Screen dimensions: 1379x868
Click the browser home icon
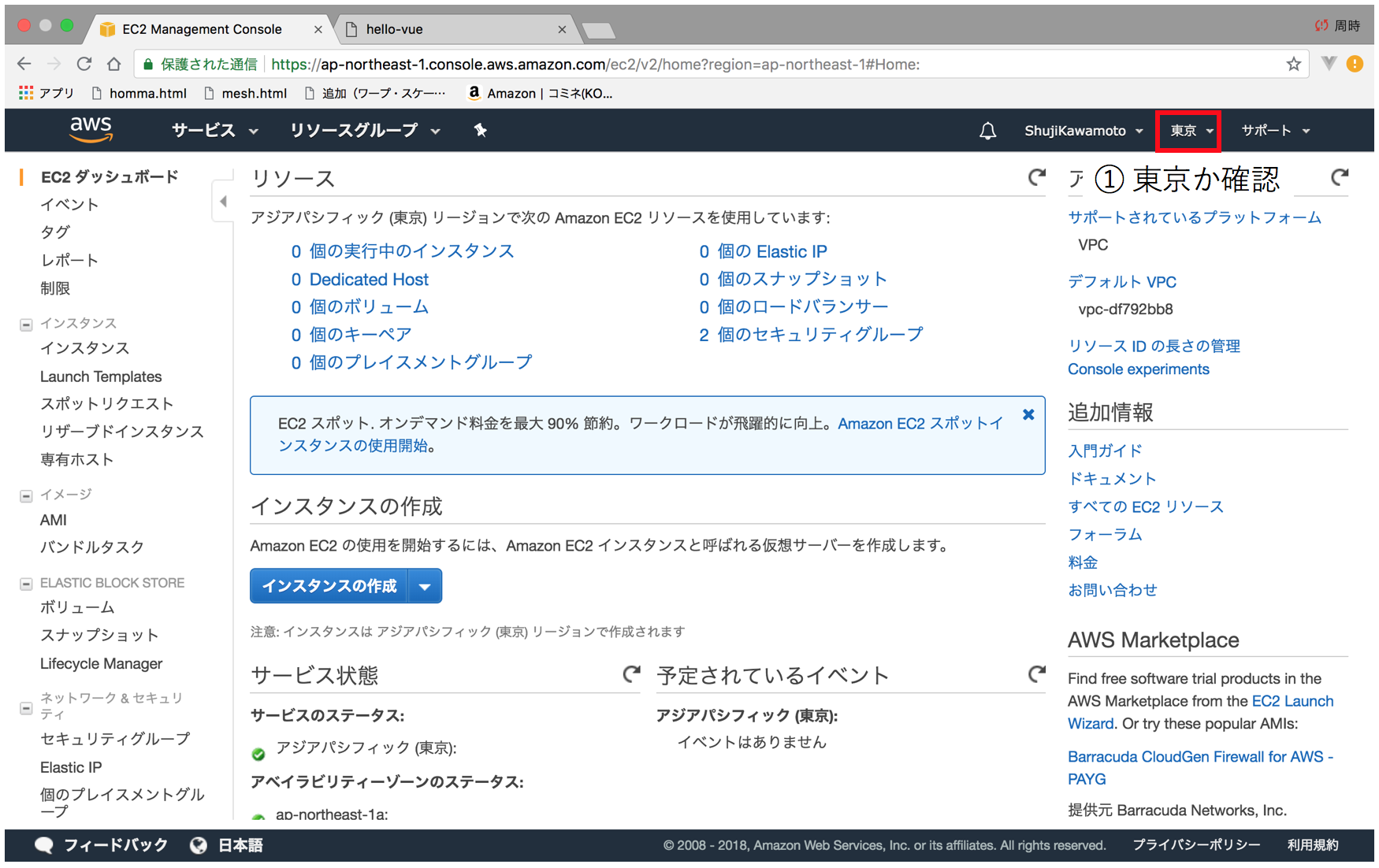coord(114,64)
